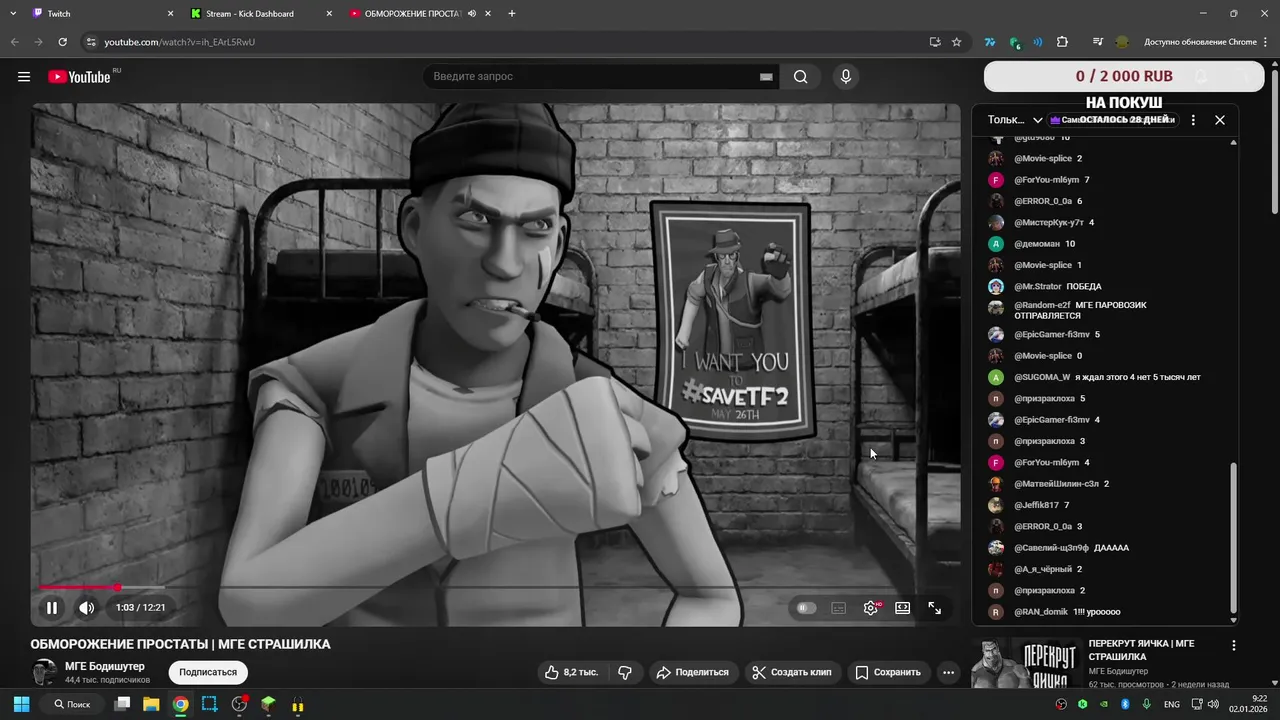Open the site information icon in the address bar
Screen dimensions: 1280x720
click(91, 42)
